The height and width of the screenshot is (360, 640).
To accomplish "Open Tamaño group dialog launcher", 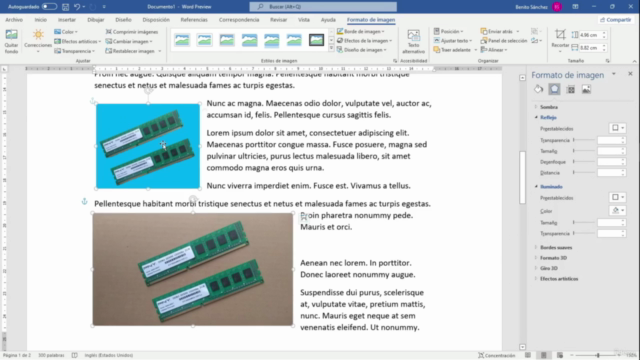I will point(607,61).
